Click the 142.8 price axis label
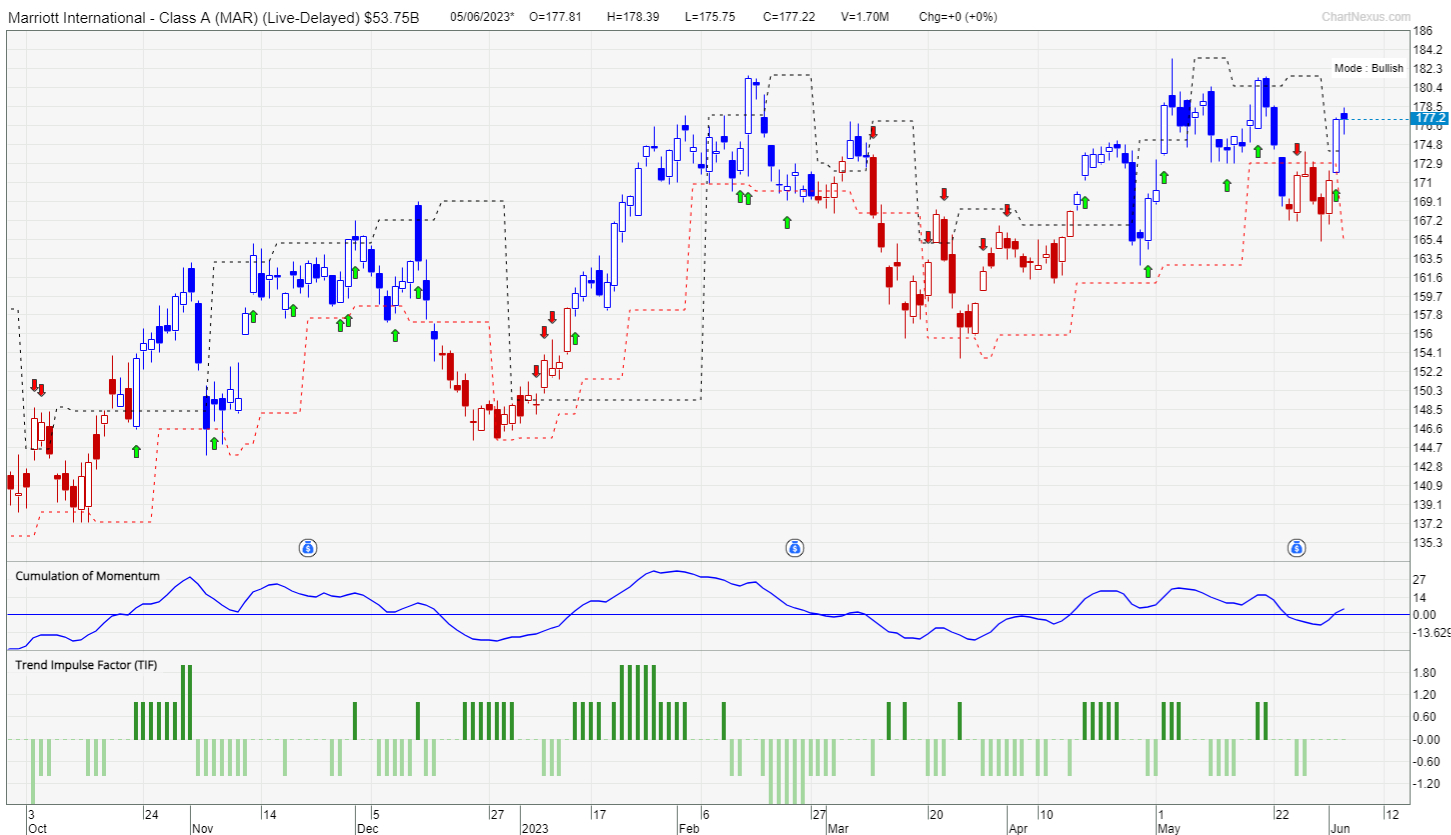This screenshot has height=835, width=1451. tap(1427, 467)
